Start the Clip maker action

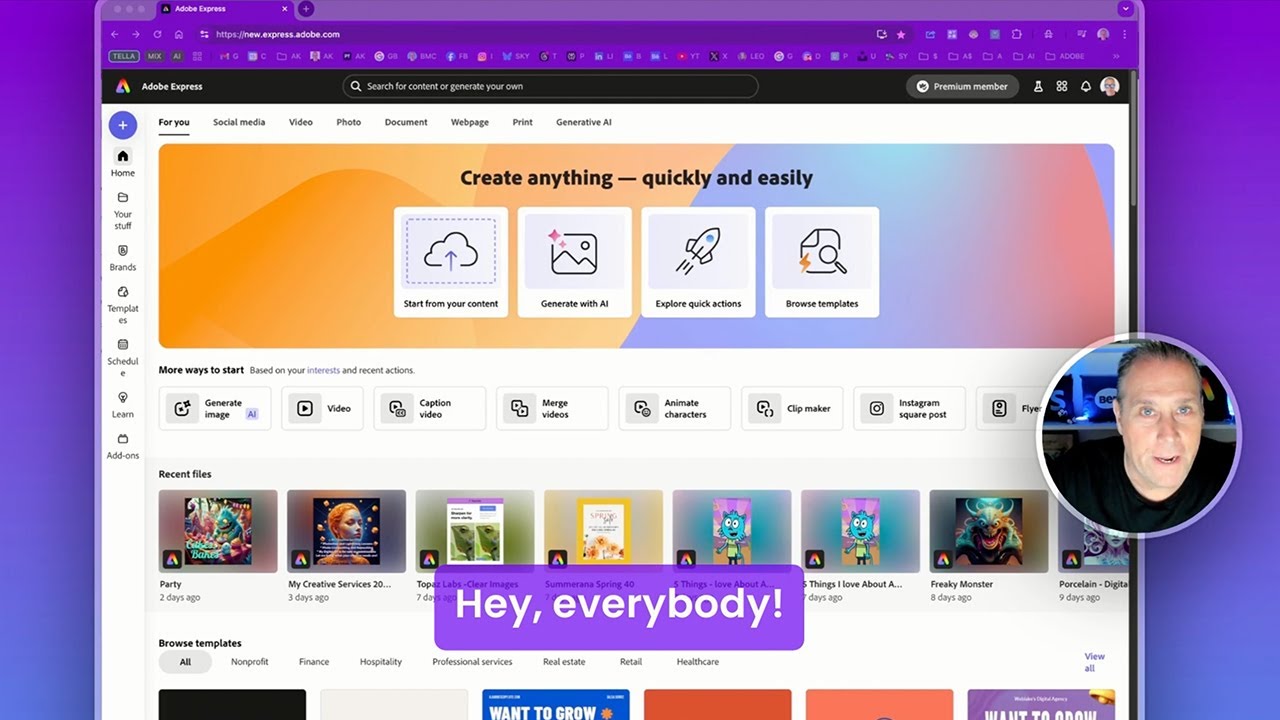pos(792,408)
